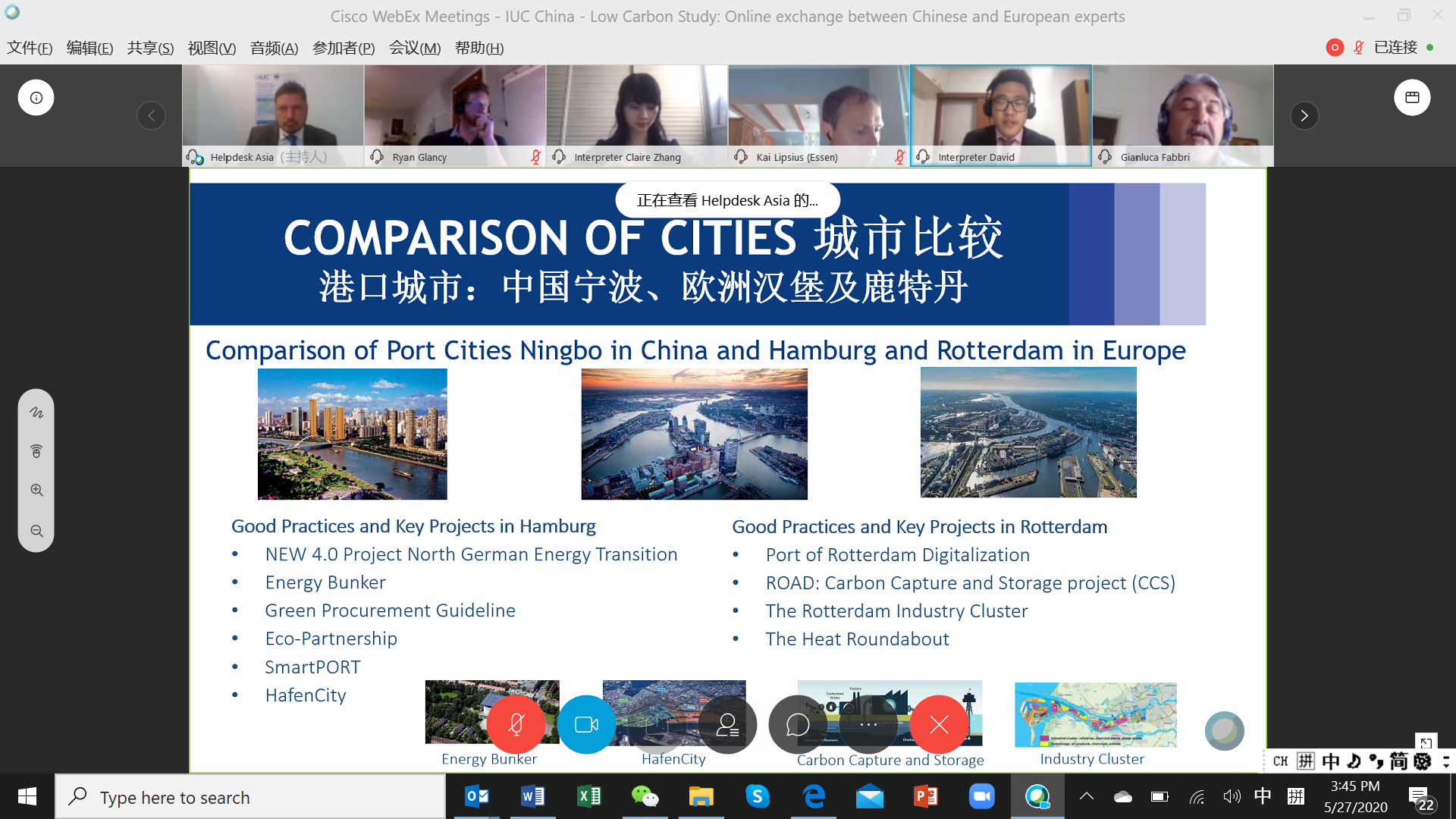Click the red leave meeting button
Viewport: 1456px width, 819px height.
click(939, 725)
